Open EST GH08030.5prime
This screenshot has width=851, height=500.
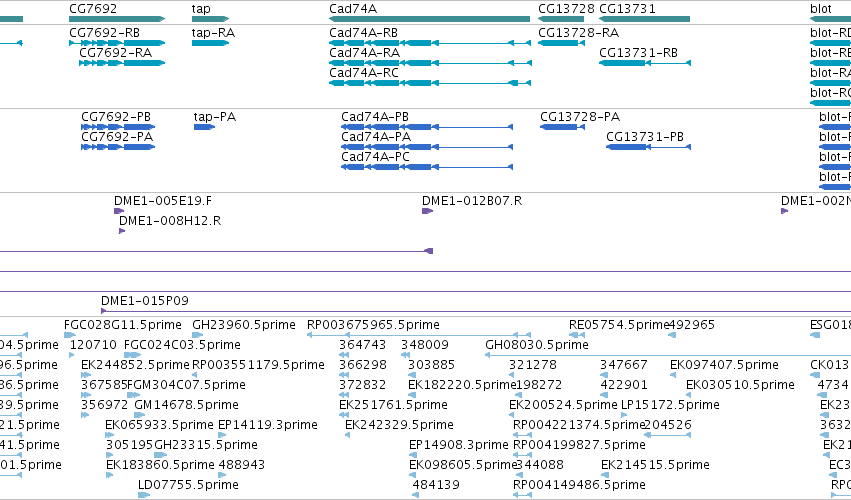tap(537, 345)
